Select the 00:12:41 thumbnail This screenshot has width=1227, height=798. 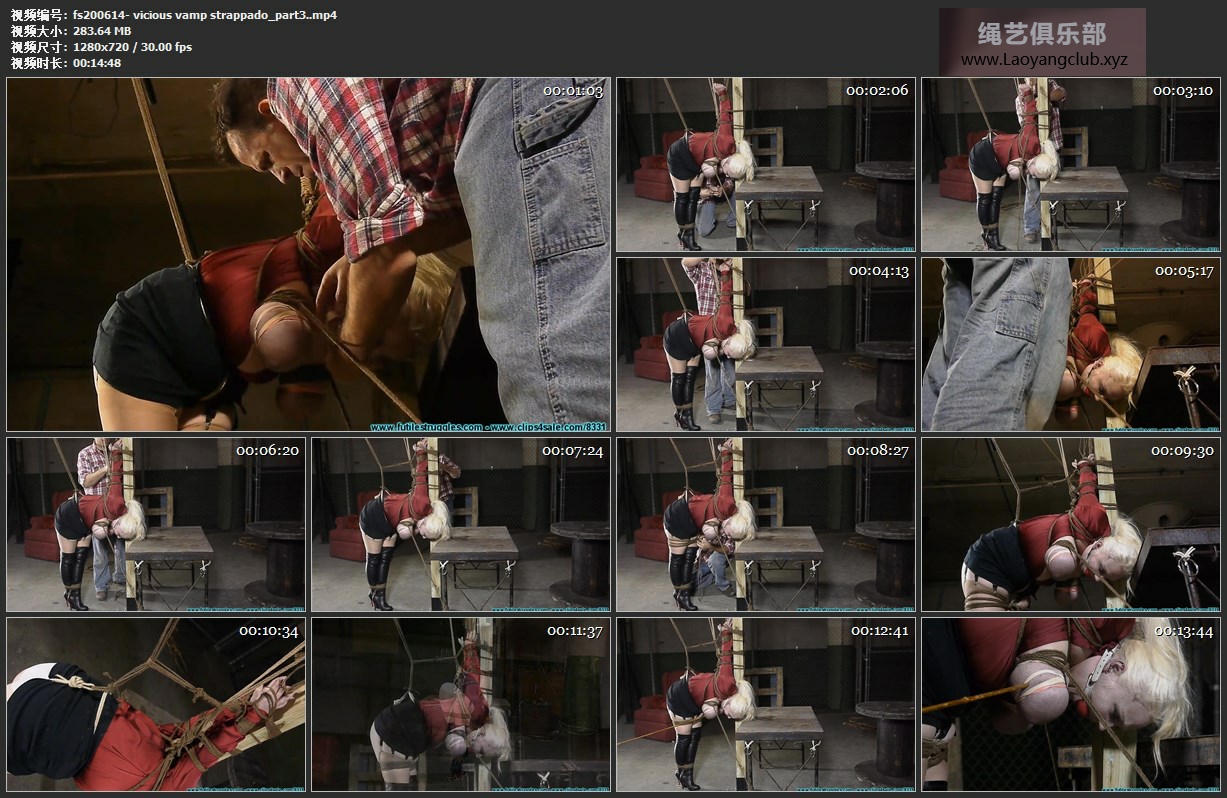point(765,704)
